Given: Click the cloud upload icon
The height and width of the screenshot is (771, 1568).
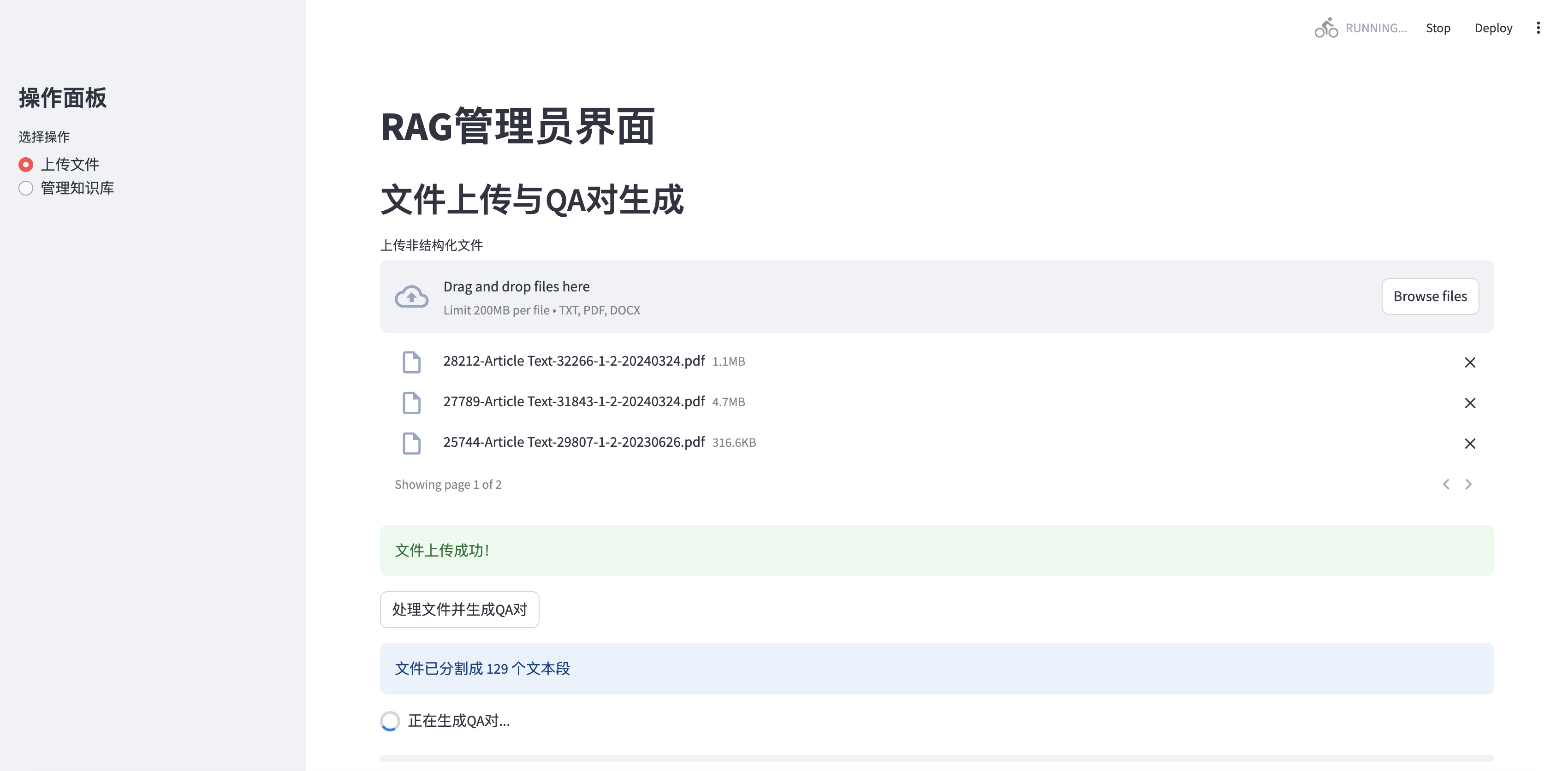Looking at the screenshot, I should pyautogui.click(x=411, y=297).
